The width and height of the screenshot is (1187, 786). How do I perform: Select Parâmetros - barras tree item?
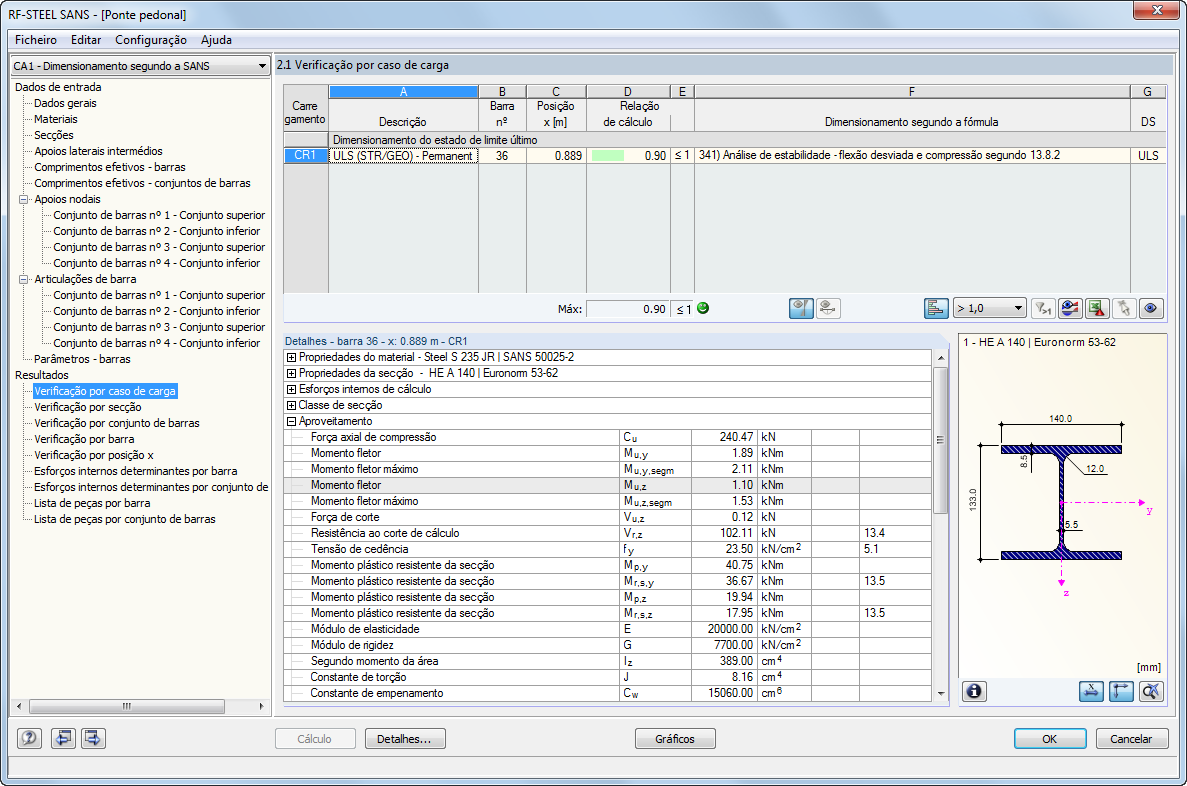[x=82, y=360]
